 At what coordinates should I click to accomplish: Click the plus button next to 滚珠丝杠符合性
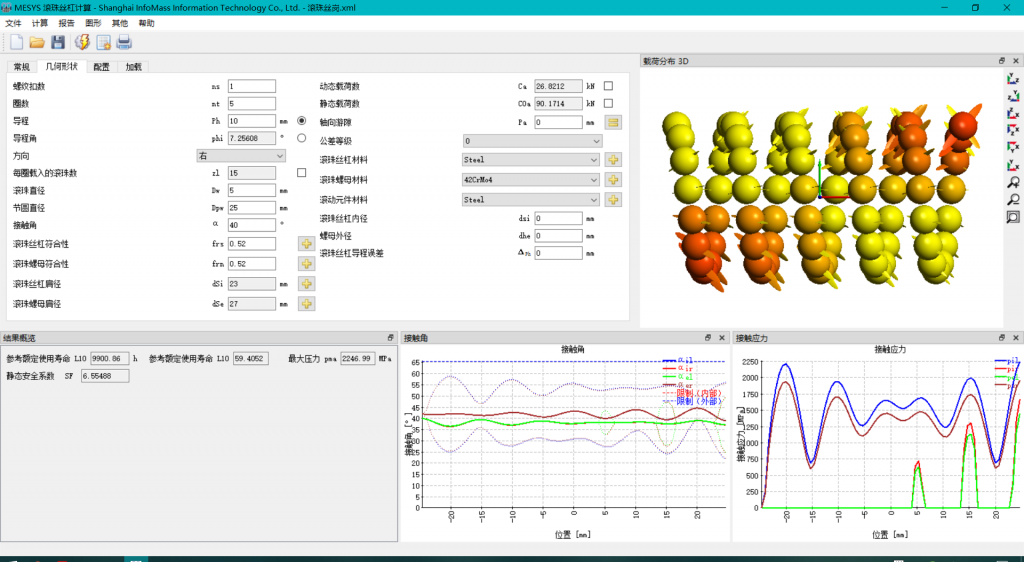tap(306, 243)
